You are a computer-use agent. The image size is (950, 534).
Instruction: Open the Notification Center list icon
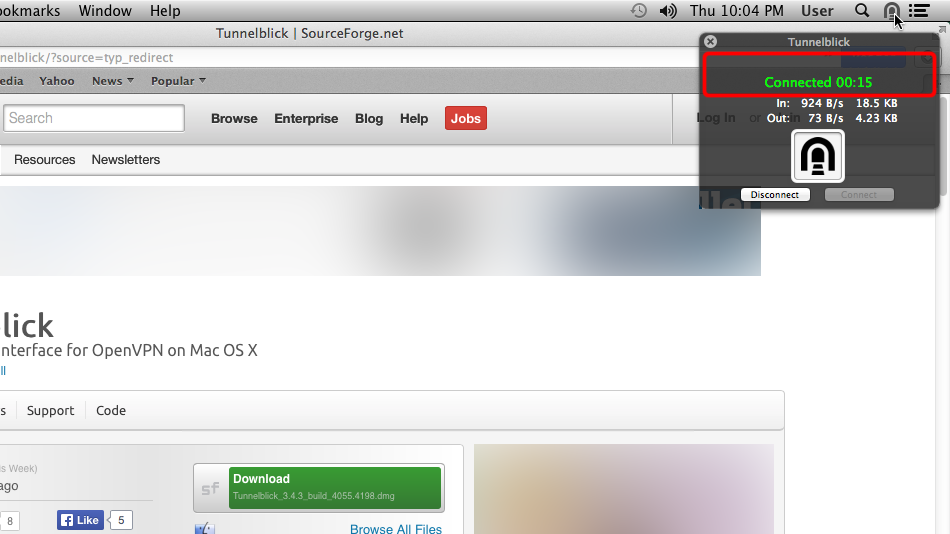919,11
